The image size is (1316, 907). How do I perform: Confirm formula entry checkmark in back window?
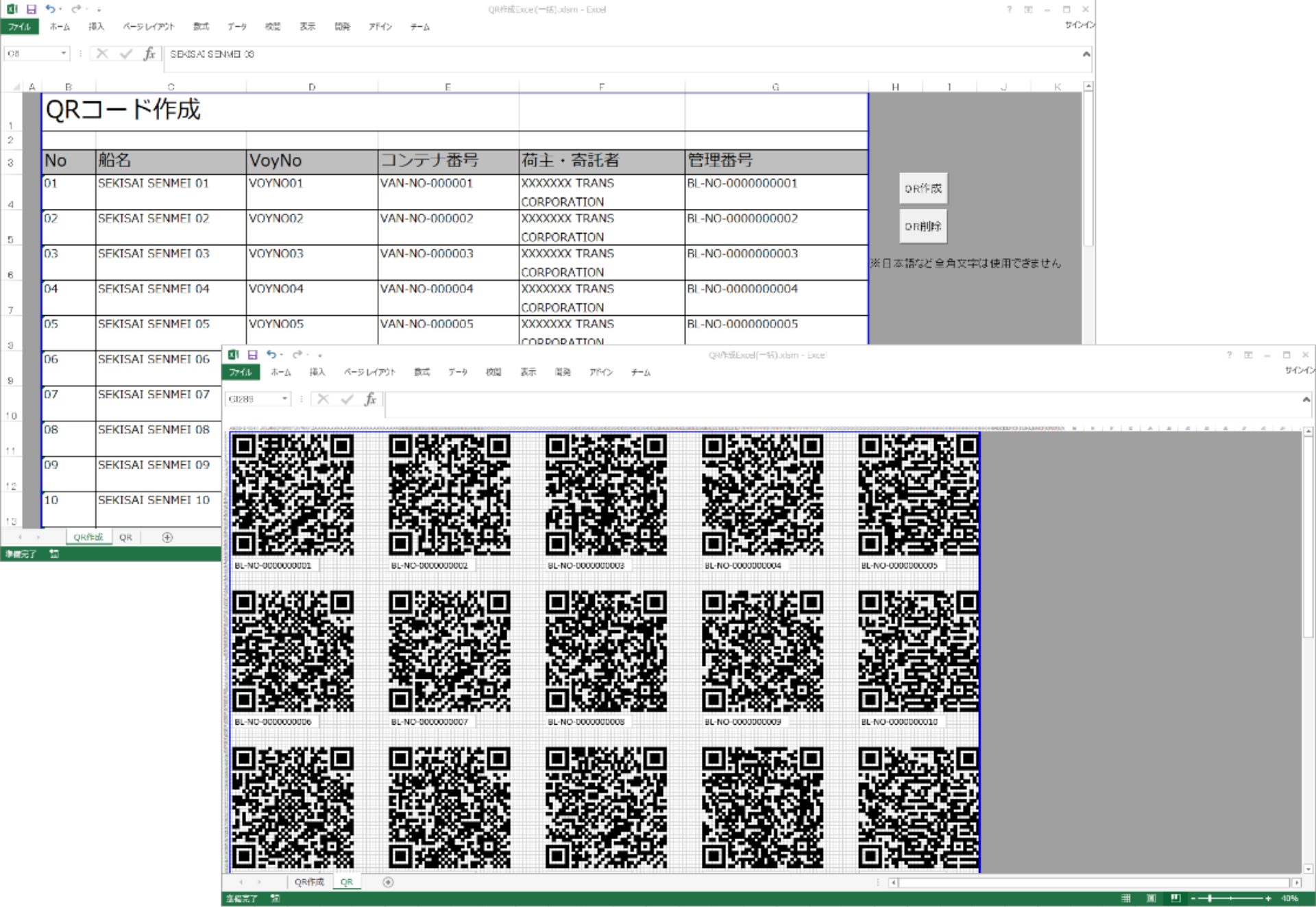pyautogui.click(x=126, y=53)
